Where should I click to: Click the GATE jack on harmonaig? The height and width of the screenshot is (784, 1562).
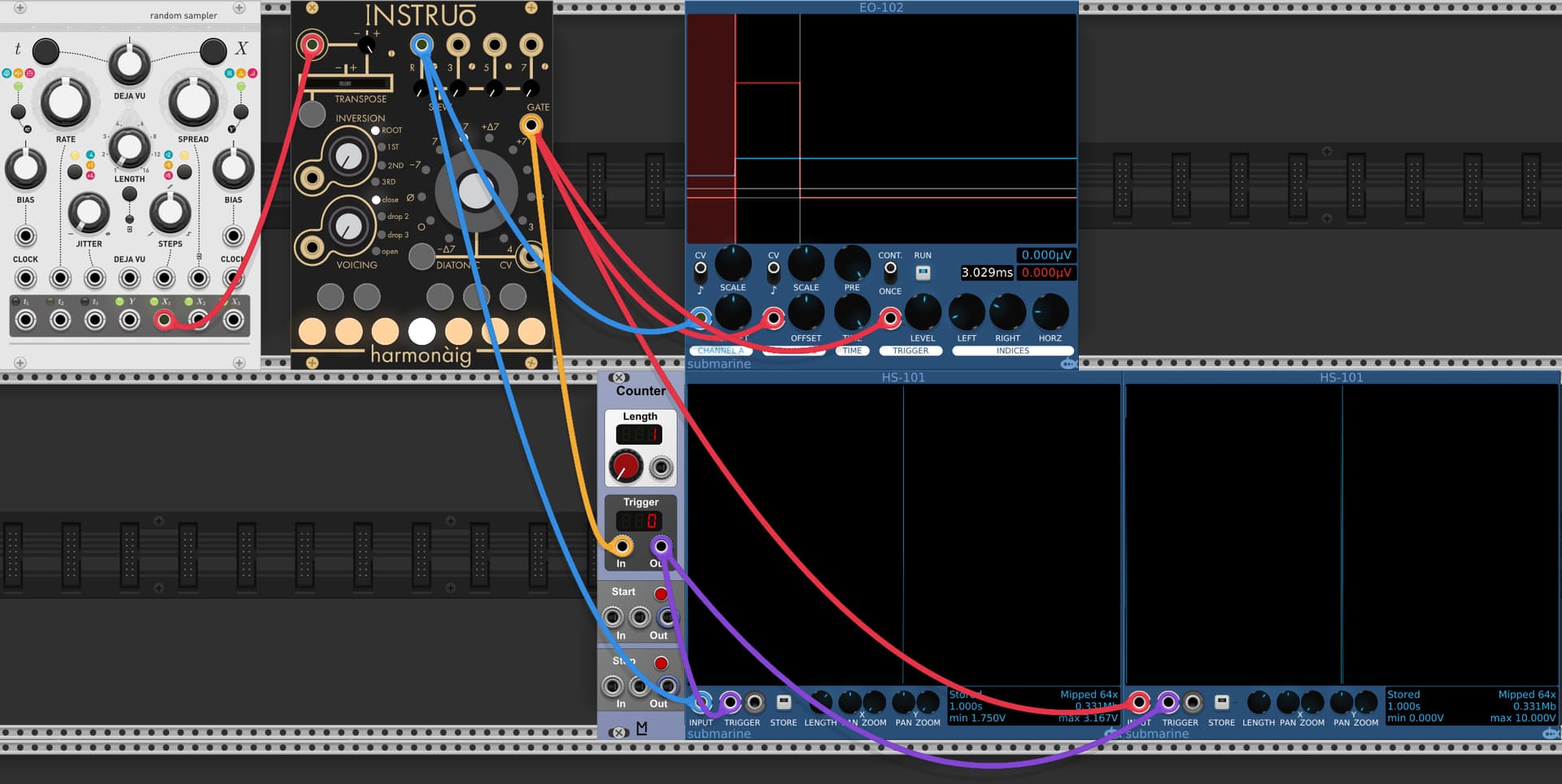tap(531, 125)
